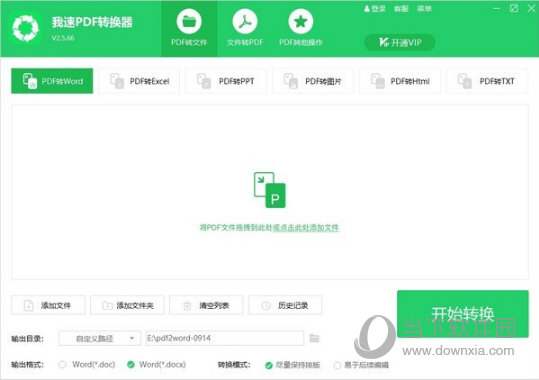
Task: Open the 文件转PDF Acrobat icon
Action: tap(245, 21)
